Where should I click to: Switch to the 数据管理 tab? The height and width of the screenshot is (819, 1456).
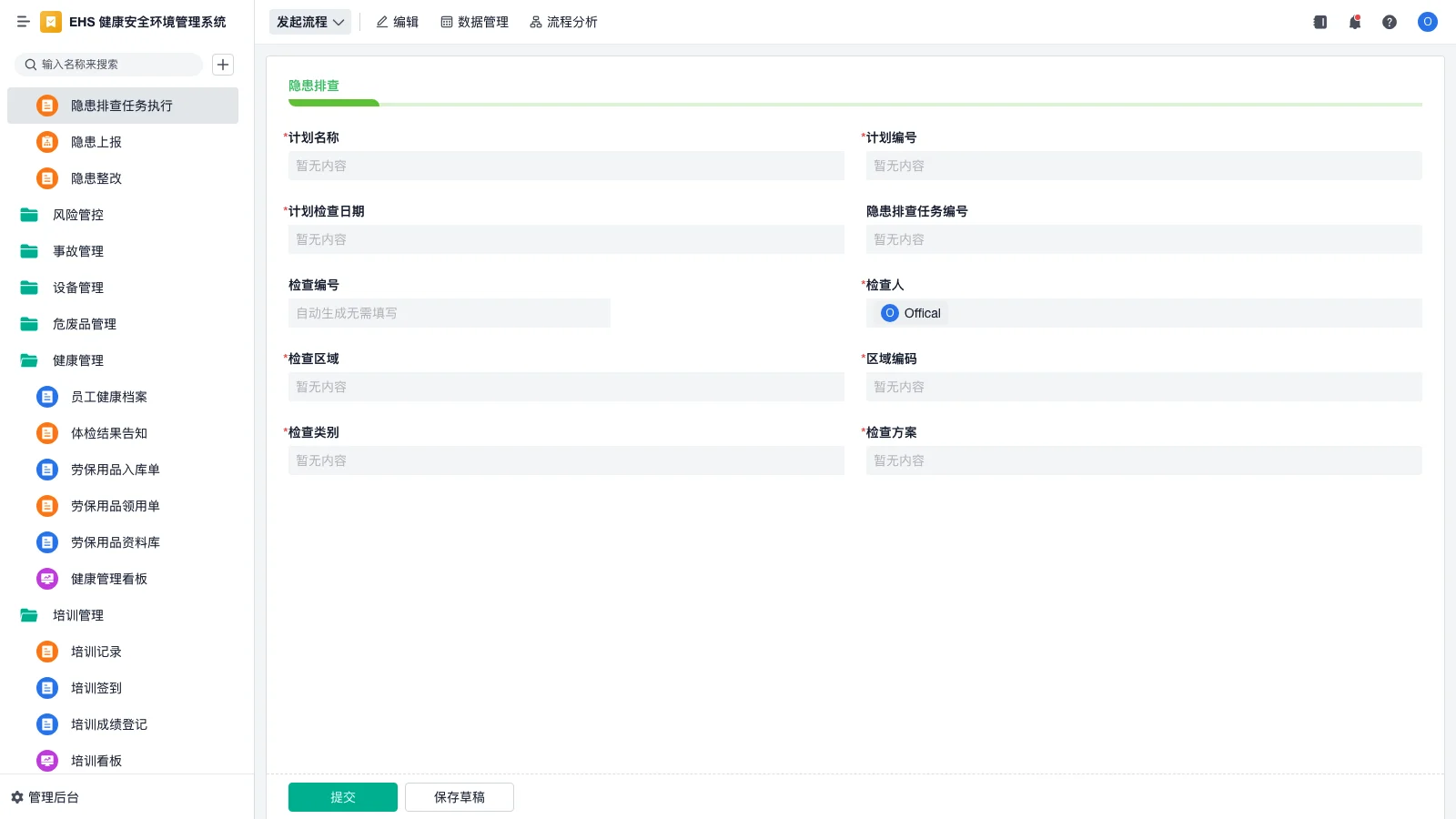coord(474,22)
